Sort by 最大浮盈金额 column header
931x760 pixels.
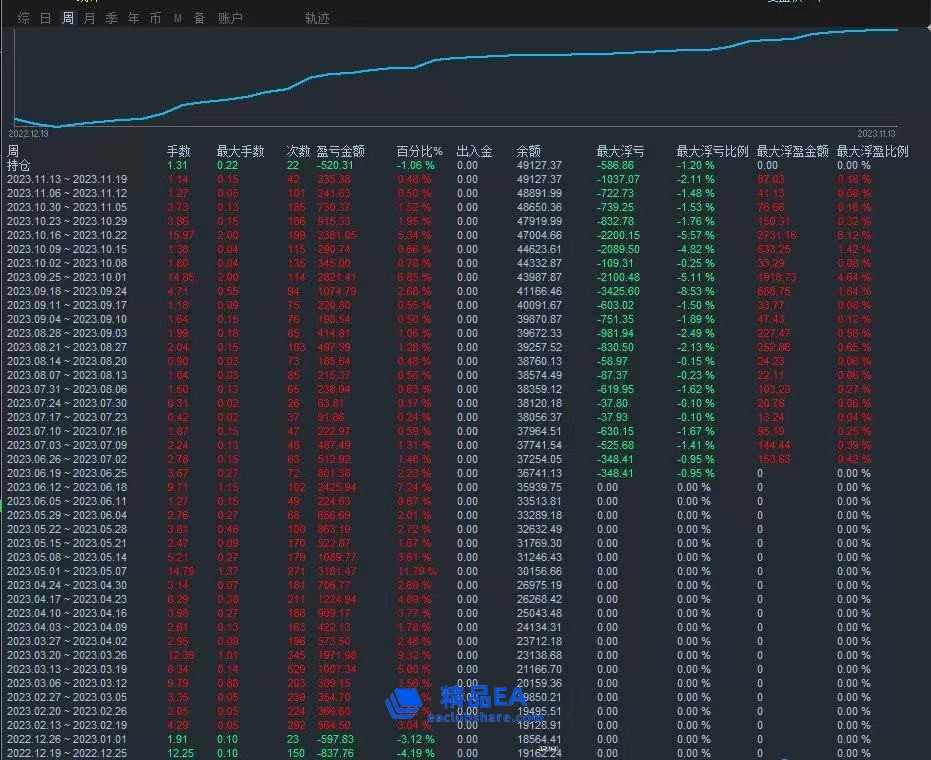[792, 151]
